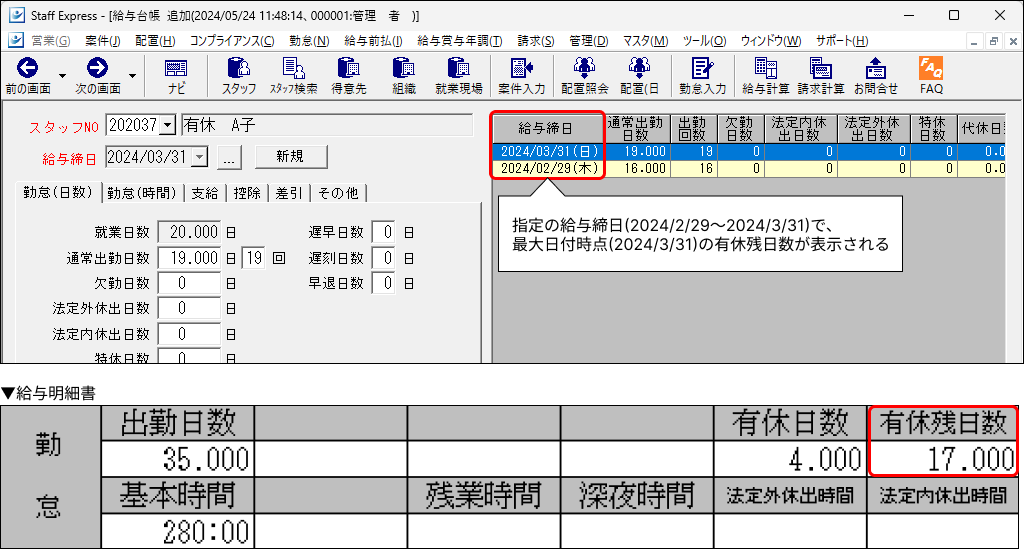Open the ウィンドウ(W) menu
This screenshot has height=549, width=1024.
pyautogui.click(x=771, y=41)
